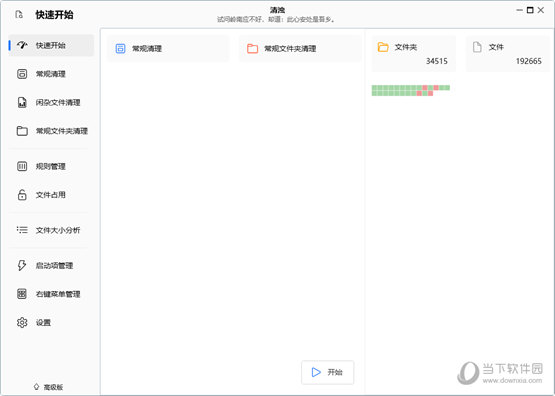The image size is (555, 396).
Task: Click the green and red block progress grid
Action: (x=411, y=90)
